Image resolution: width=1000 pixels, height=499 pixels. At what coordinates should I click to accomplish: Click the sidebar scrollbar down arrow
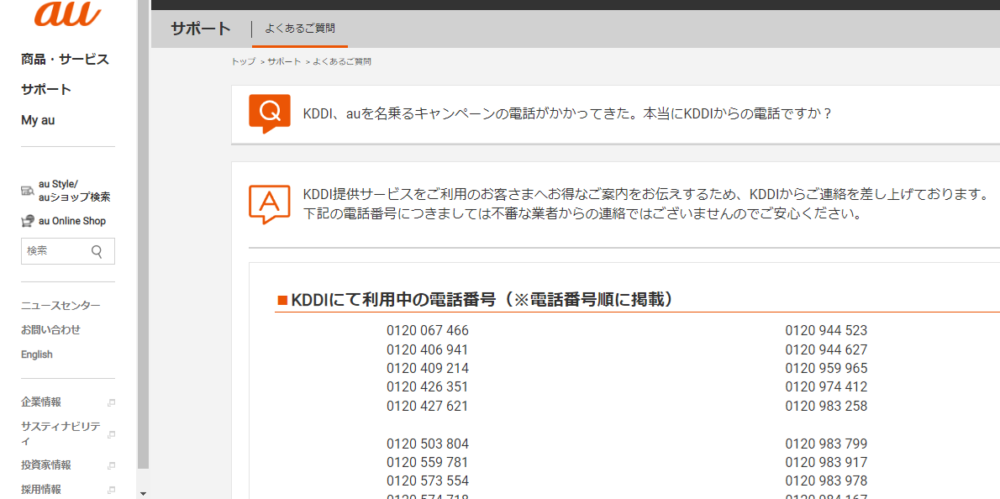(143, 493)
